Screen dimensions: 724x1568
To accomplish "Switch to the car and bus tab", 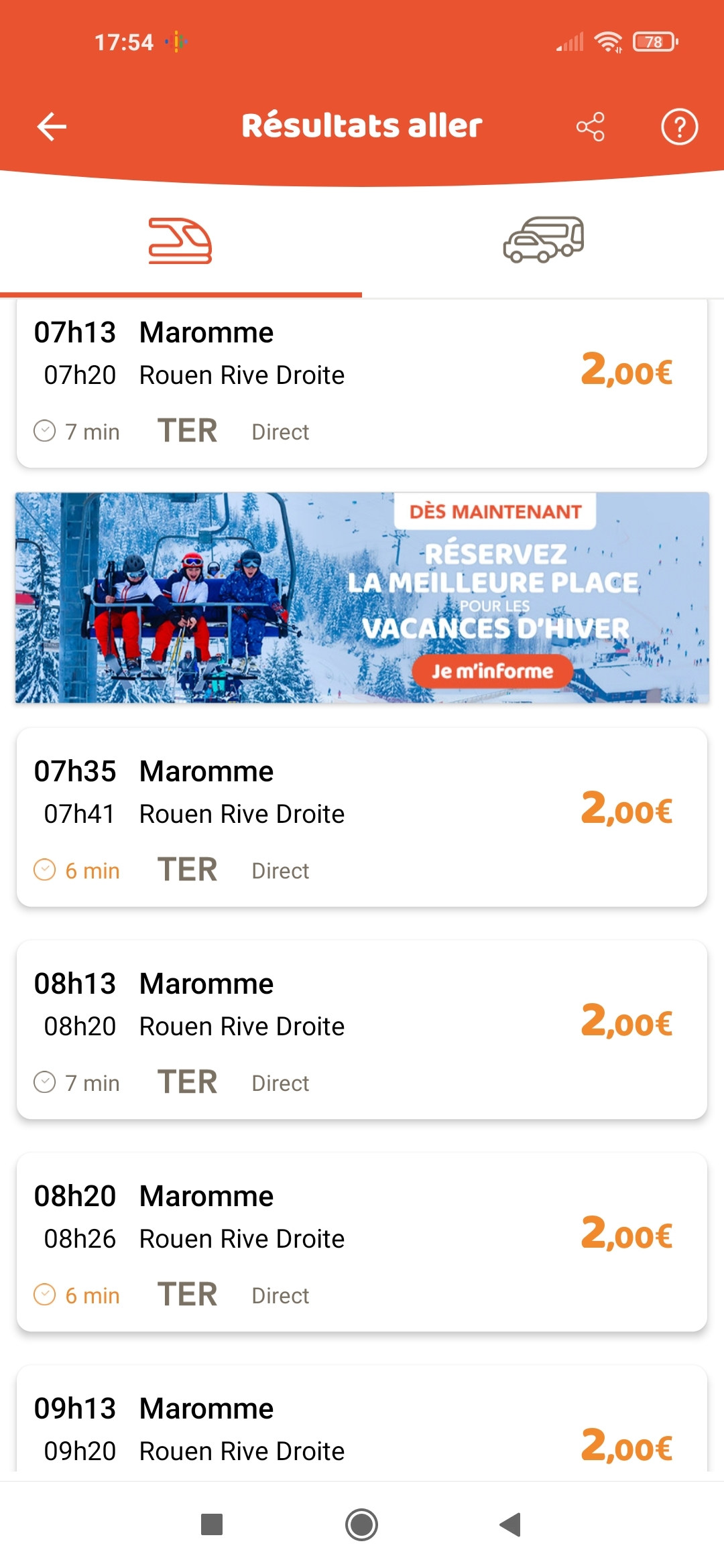I will click(x=543, y=240).
